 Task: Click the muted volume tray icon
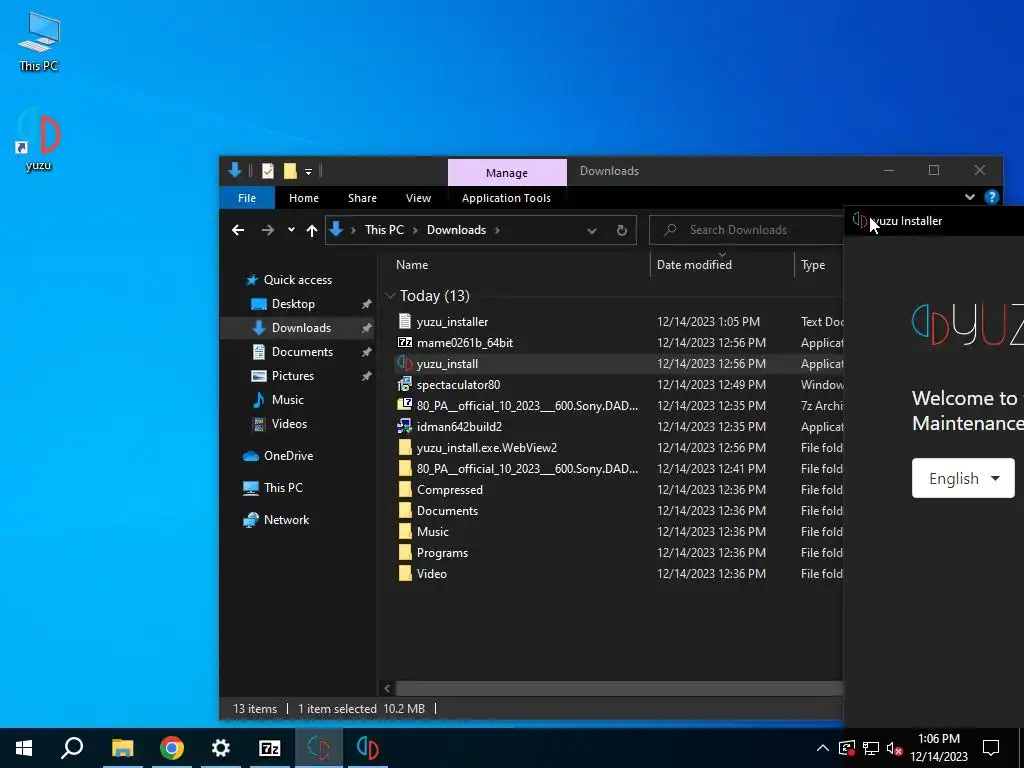click(894, 748)
